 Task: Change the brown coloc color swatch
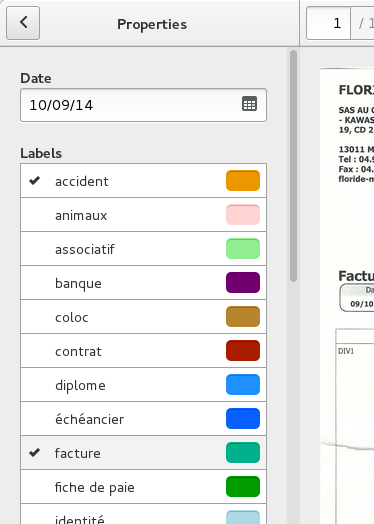[x=243, y=316]
